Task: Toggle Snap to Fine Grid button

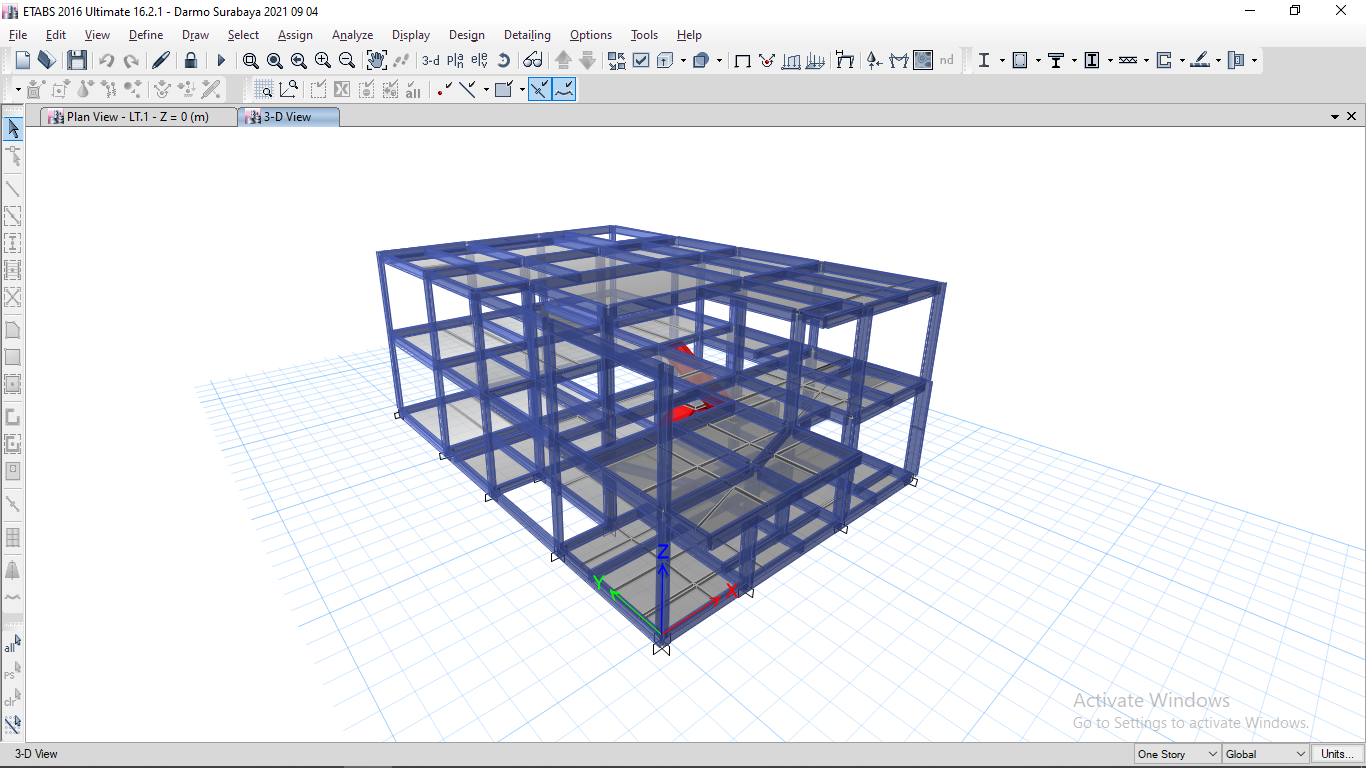Action: coord(564,90)
